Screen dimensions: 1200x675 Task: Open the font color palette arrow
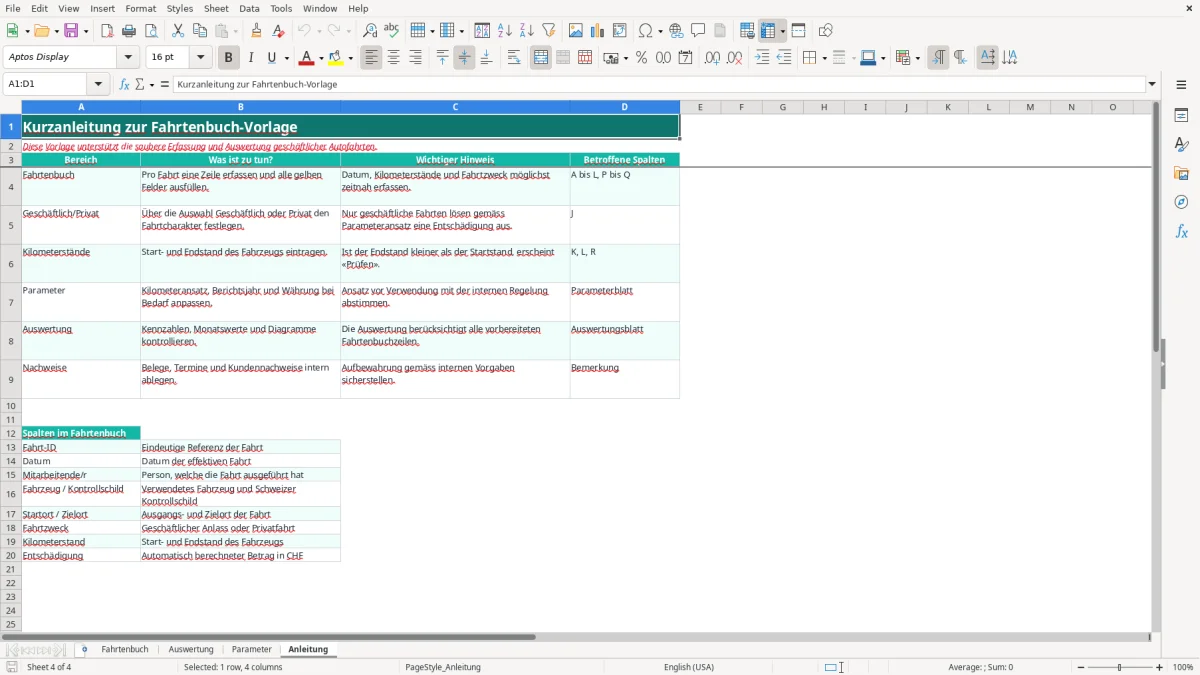tap(321, 58)
